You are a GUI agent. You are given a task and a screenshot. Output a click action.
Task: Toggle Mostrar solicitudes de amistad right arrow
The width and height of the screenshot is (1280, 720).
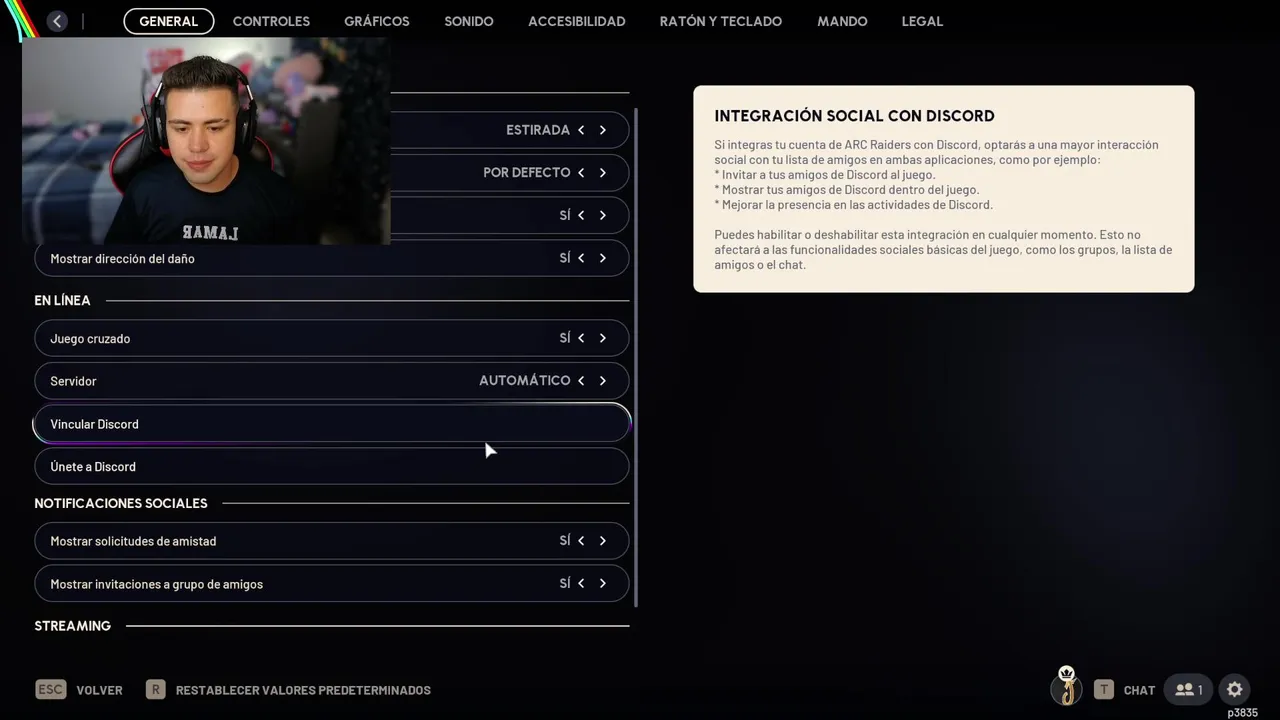click(x=603, y=541)
